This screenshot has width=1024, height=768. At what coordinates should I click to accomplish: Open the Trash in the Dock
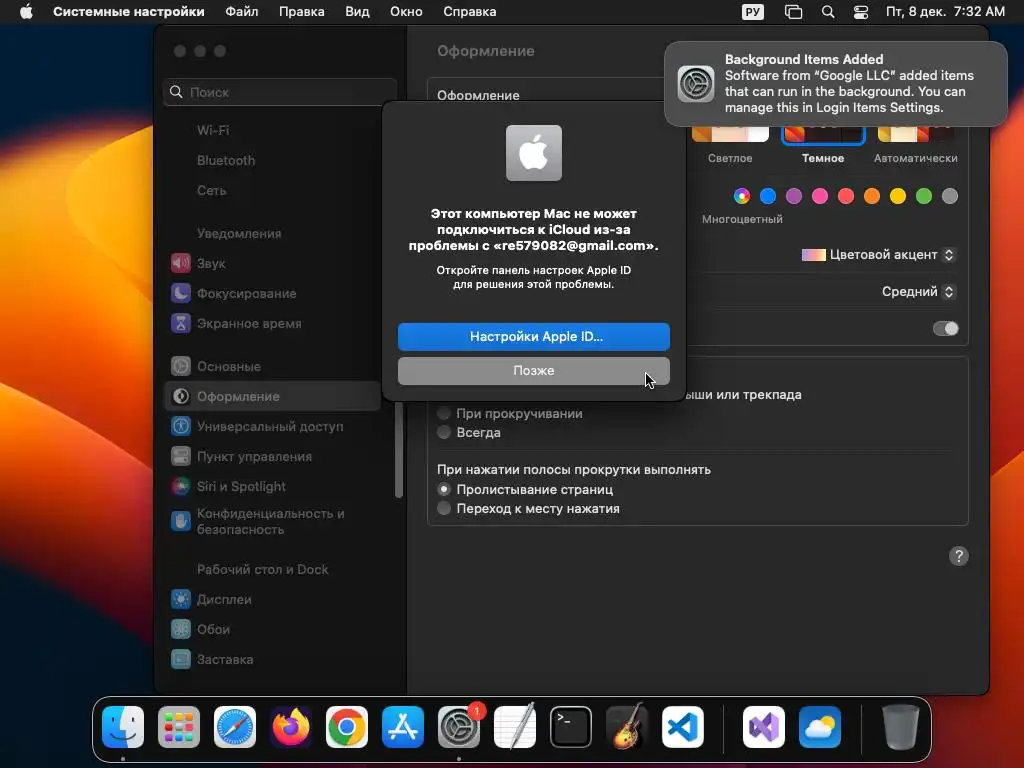(901, 727)
